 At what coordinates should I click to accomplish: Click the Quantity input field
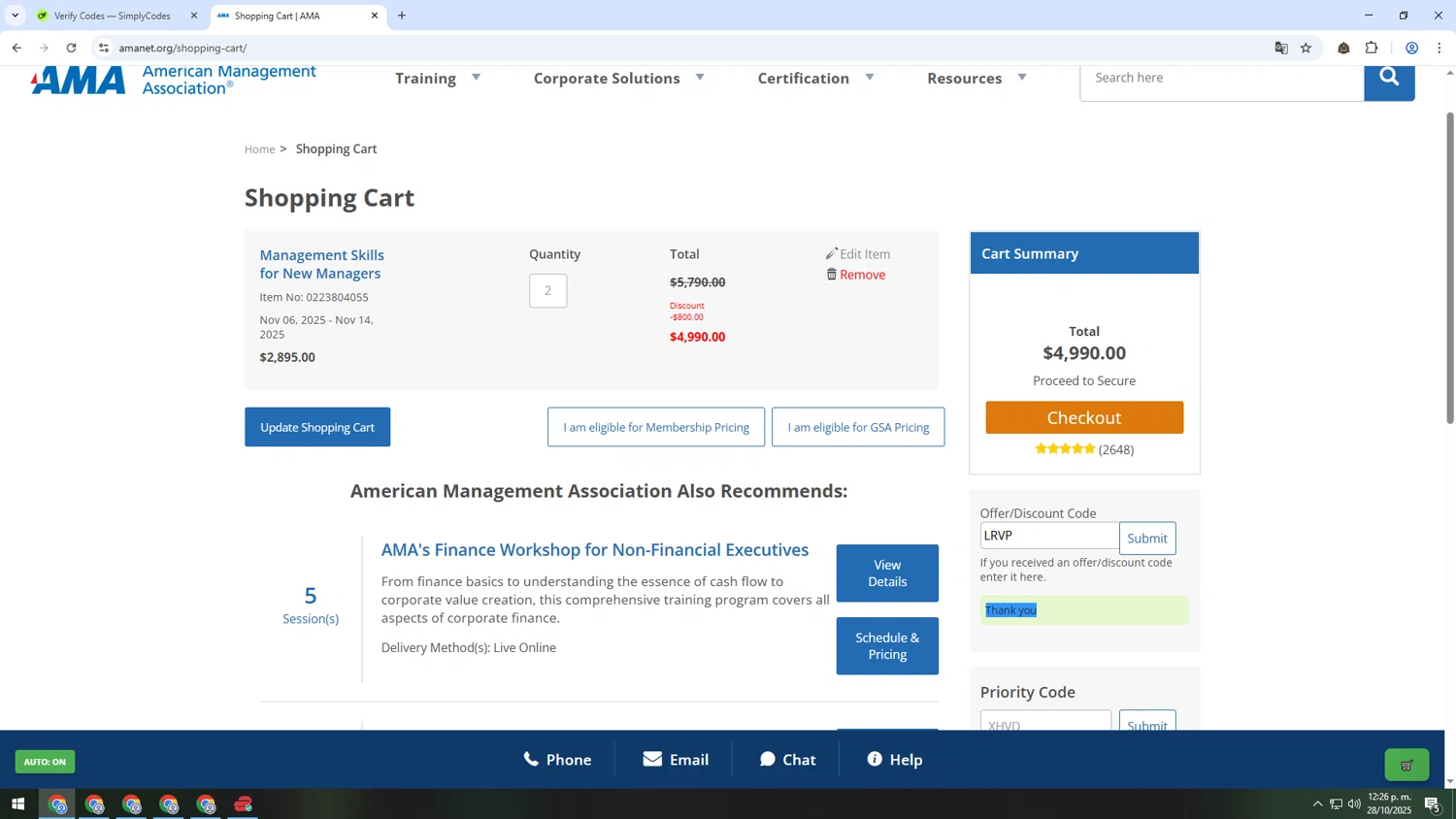pyautogui.click(x=547, y=290)
